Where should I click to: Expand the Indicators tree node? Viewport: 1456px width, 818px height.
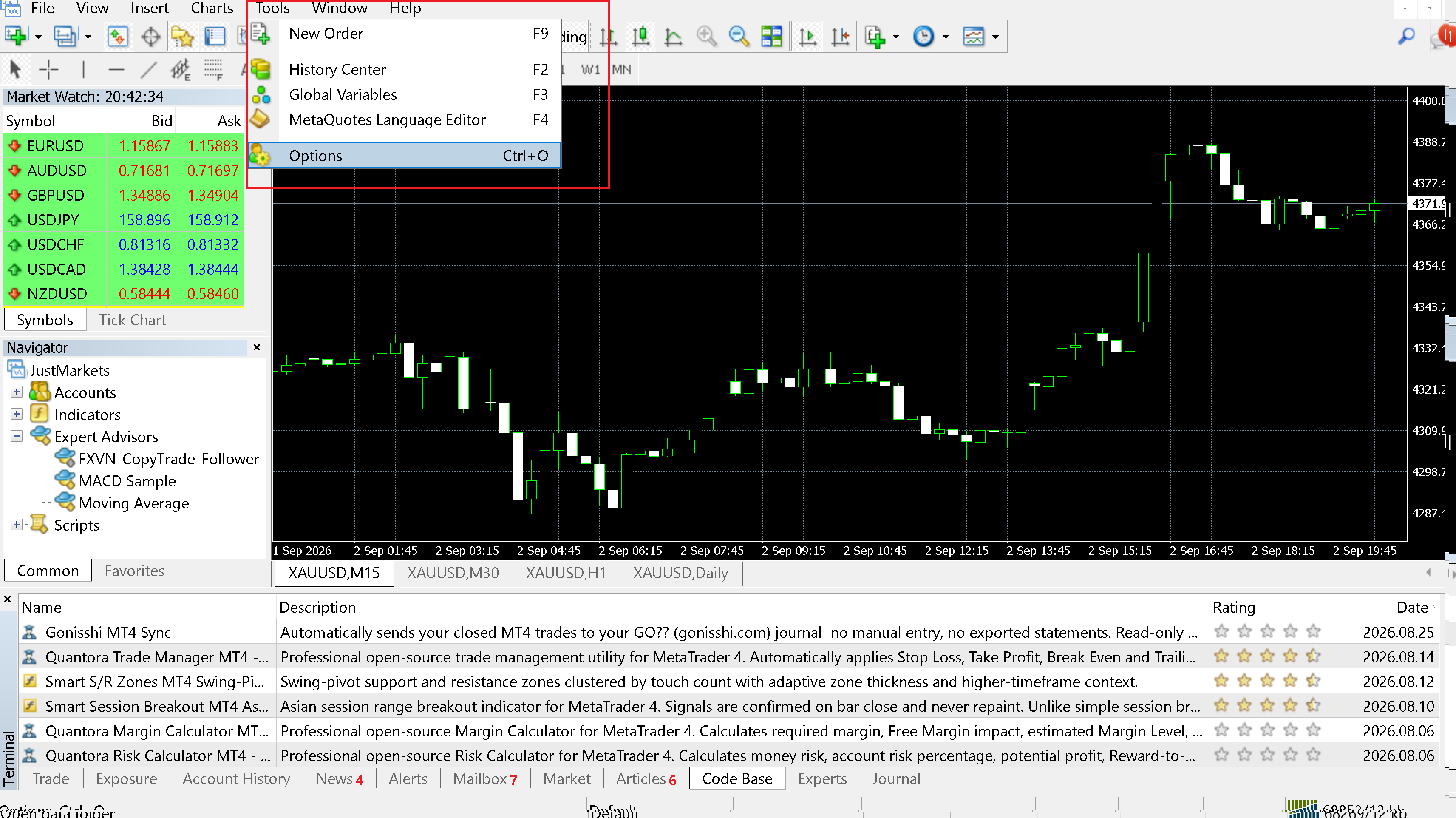(17, 414)
